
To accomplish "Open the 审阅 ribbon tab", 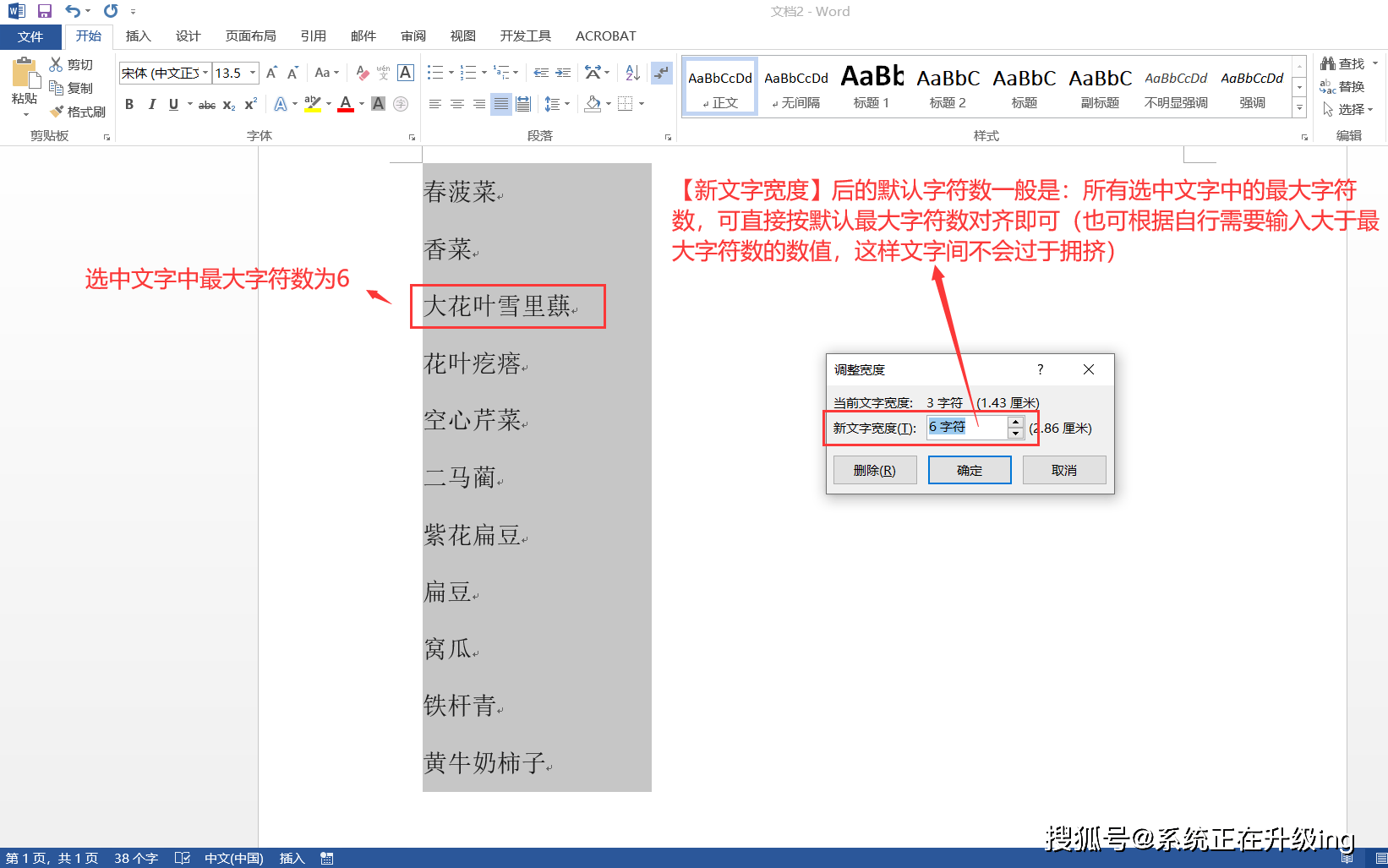I will (413, 35).
